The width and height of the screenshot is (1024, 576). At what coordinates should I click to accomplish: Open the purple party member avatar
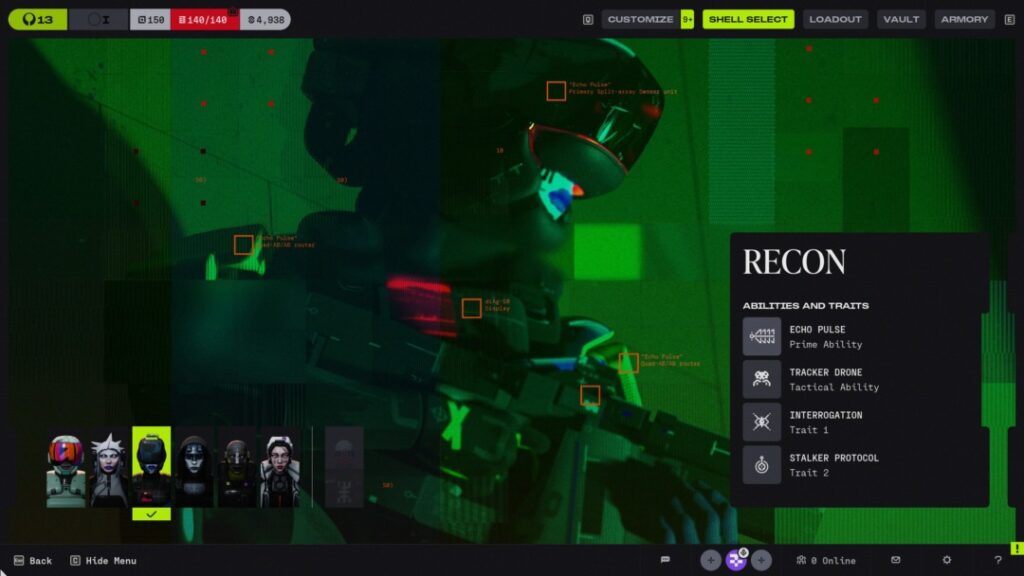[736, 560]
